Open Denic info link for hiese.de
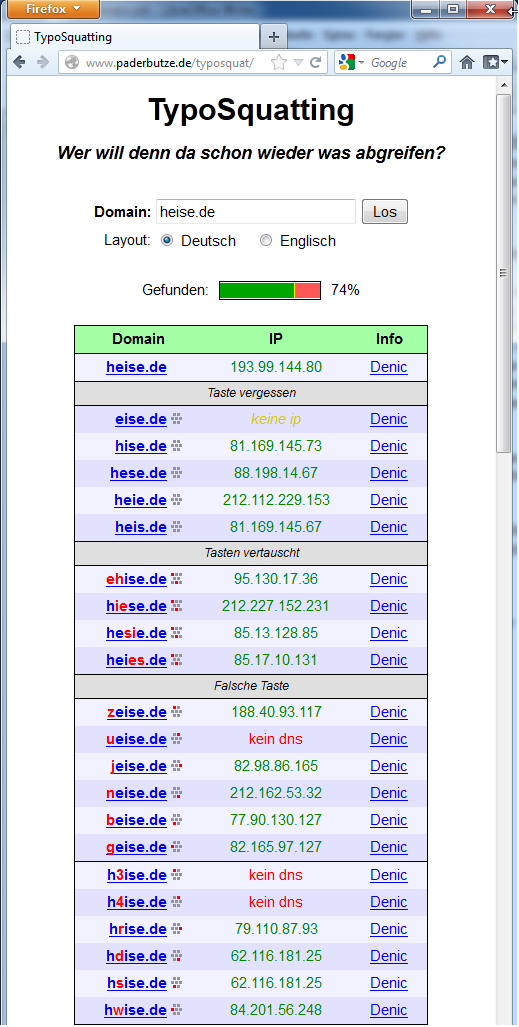 click(389, 607)
